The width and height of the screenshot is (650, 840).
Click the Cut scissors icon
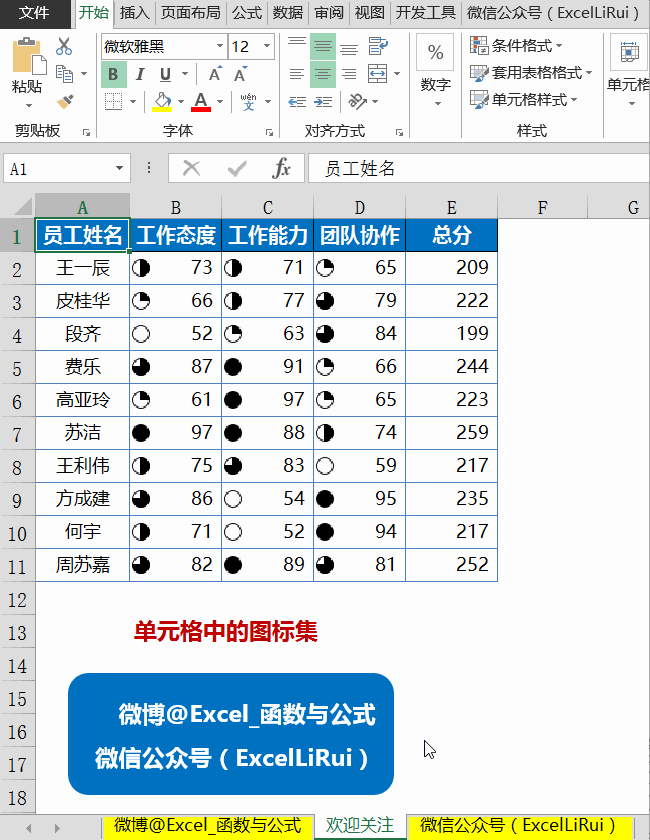64,47
